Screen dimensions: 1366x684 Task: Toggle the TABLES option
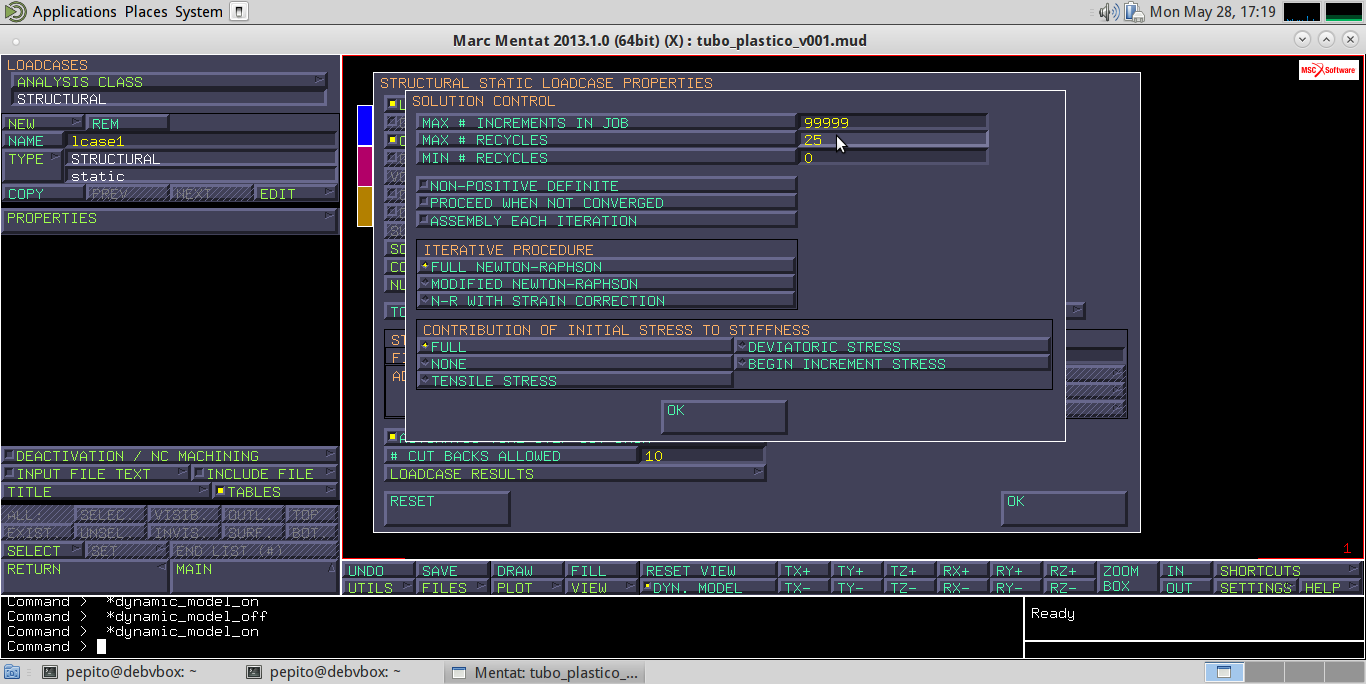[276, 492]
